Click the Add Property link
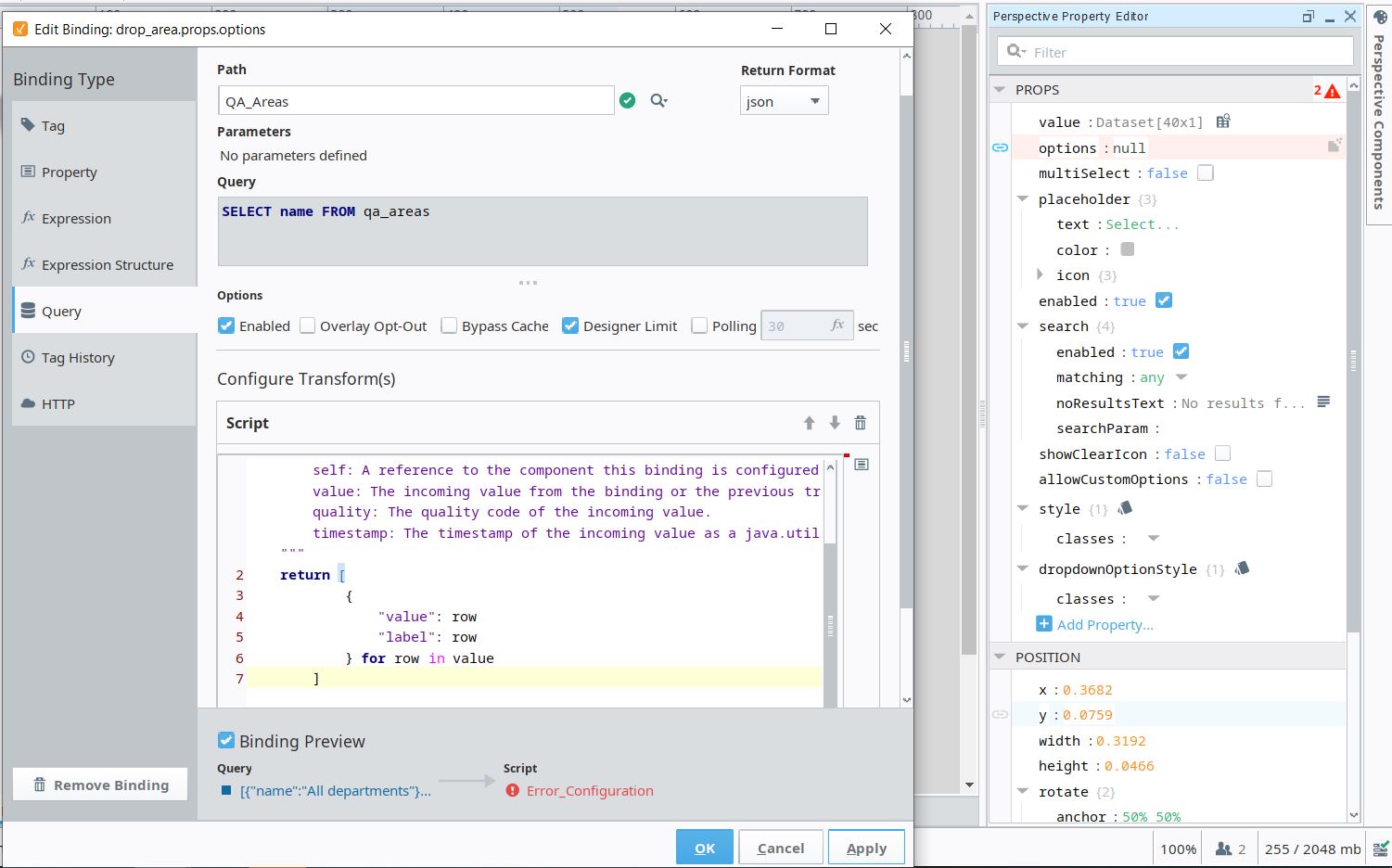1392x868 pixels. tap(1105, 624)
